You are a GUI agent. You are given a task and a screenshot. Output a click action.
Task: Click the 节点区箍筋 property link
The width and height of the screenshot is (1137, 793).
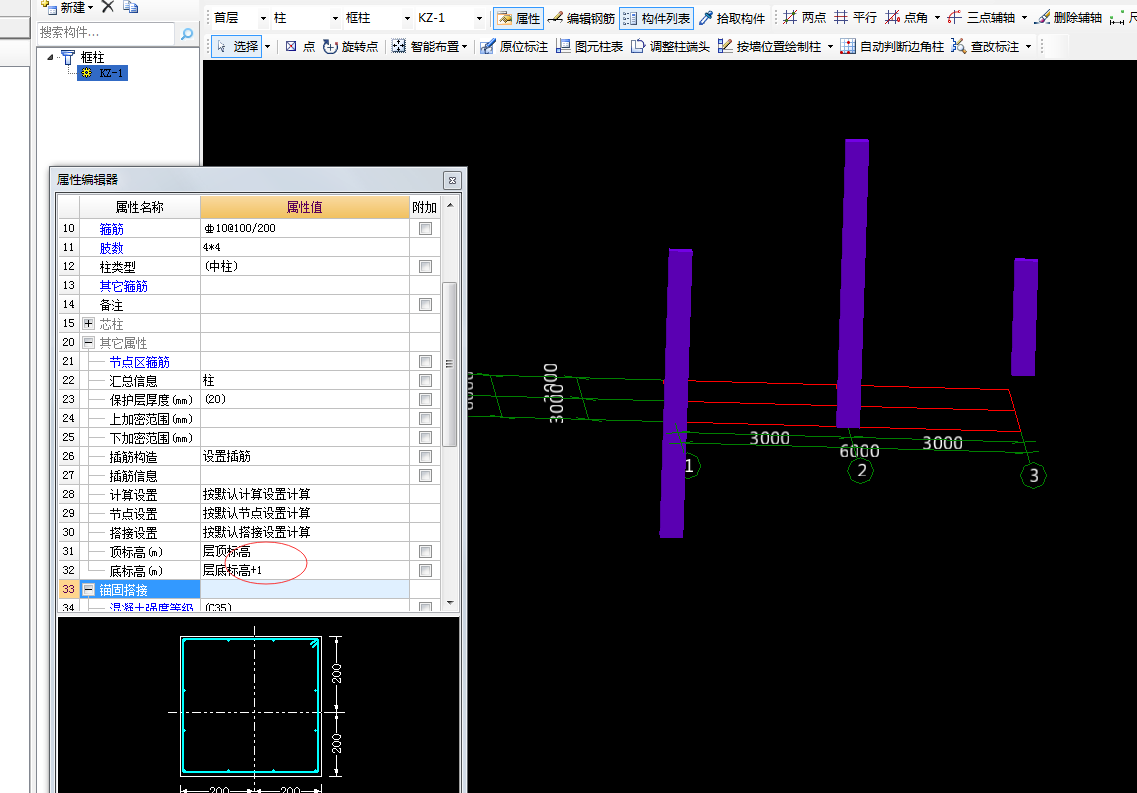click(x=139, y=362)
